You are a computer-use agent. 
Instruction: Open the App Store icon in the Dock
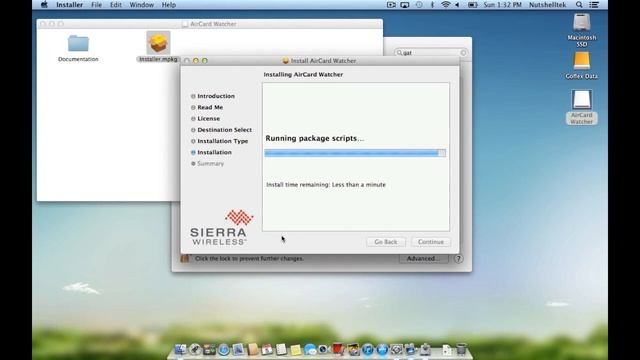click(382, 349)
